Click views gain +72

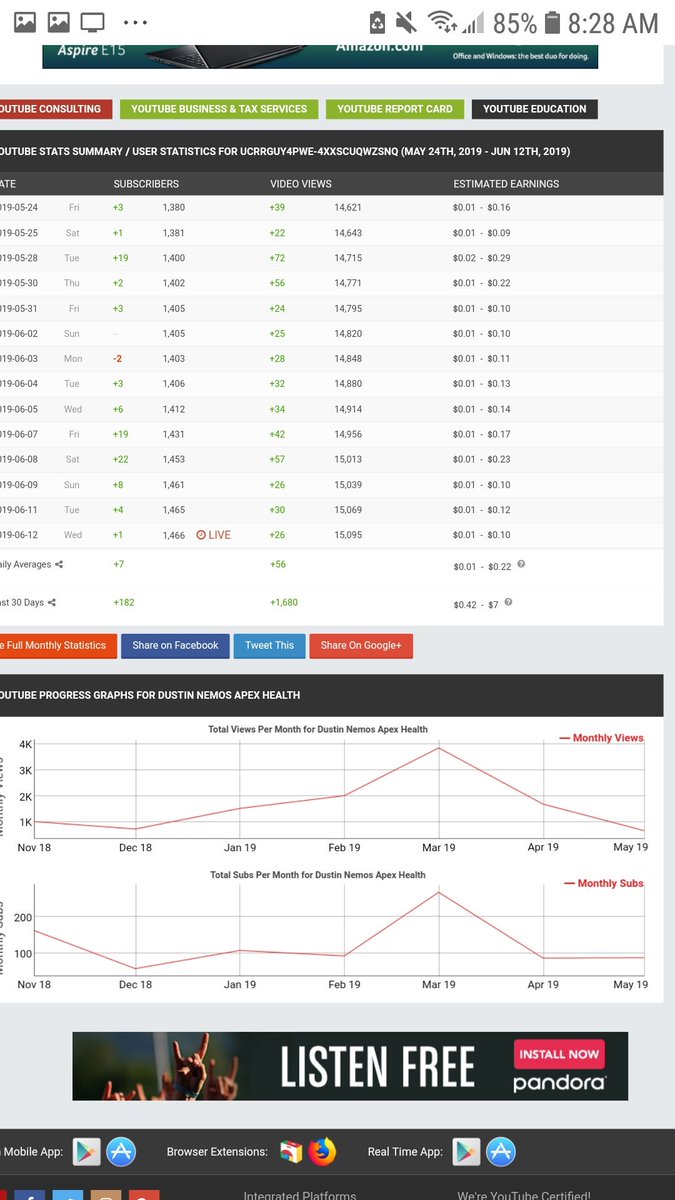click(x=277, y=258)
